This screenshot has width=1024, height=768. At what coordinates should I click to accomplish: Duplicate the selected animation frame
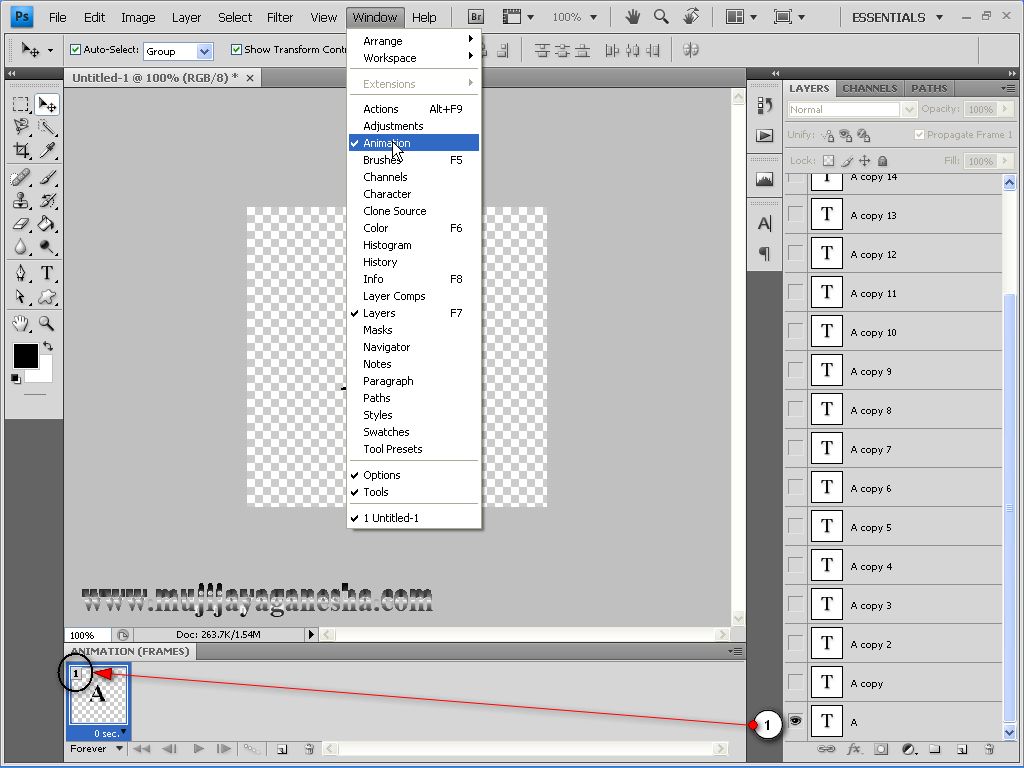(x=282, y=749)
